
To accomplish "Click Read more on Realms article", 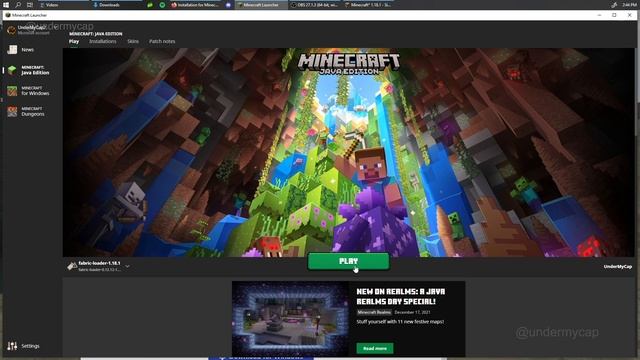I will pyautogui.click(x=375, y=348).
